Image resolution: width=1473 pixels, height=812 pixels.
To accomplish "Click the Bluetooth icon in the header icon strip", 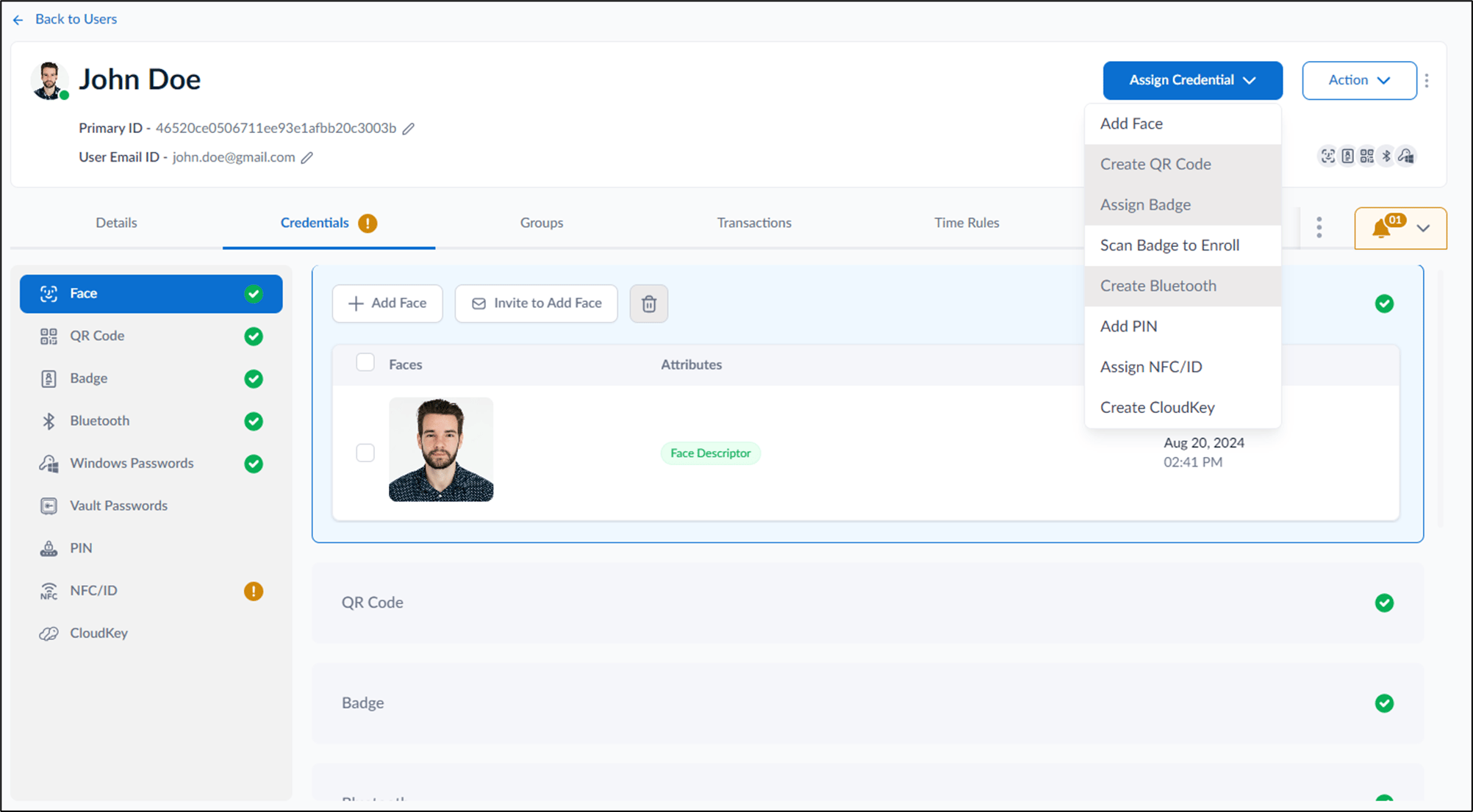I will click(1386, 156).
